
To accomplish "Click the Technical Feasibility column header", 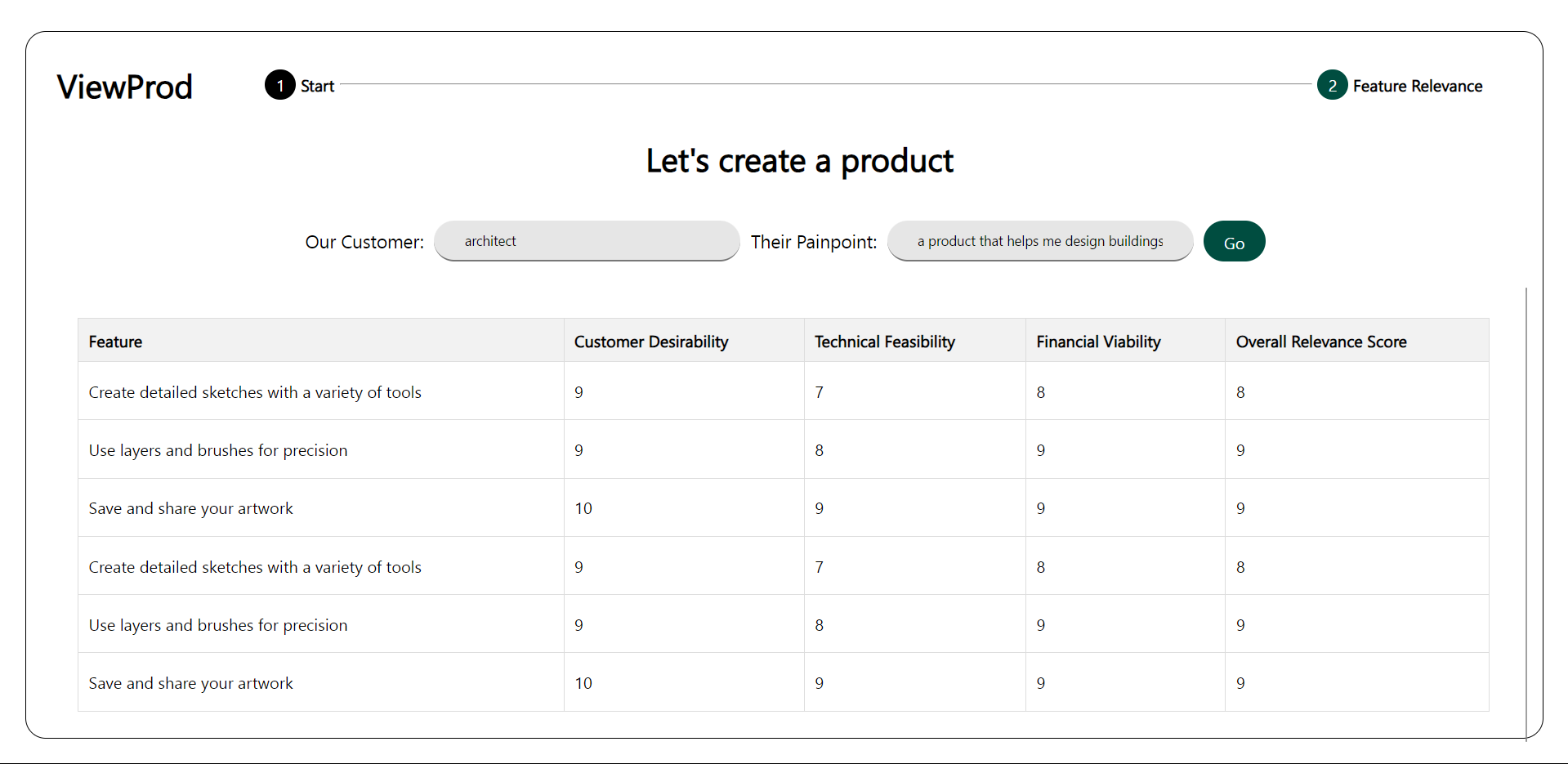I will click(x=884, y=342).
